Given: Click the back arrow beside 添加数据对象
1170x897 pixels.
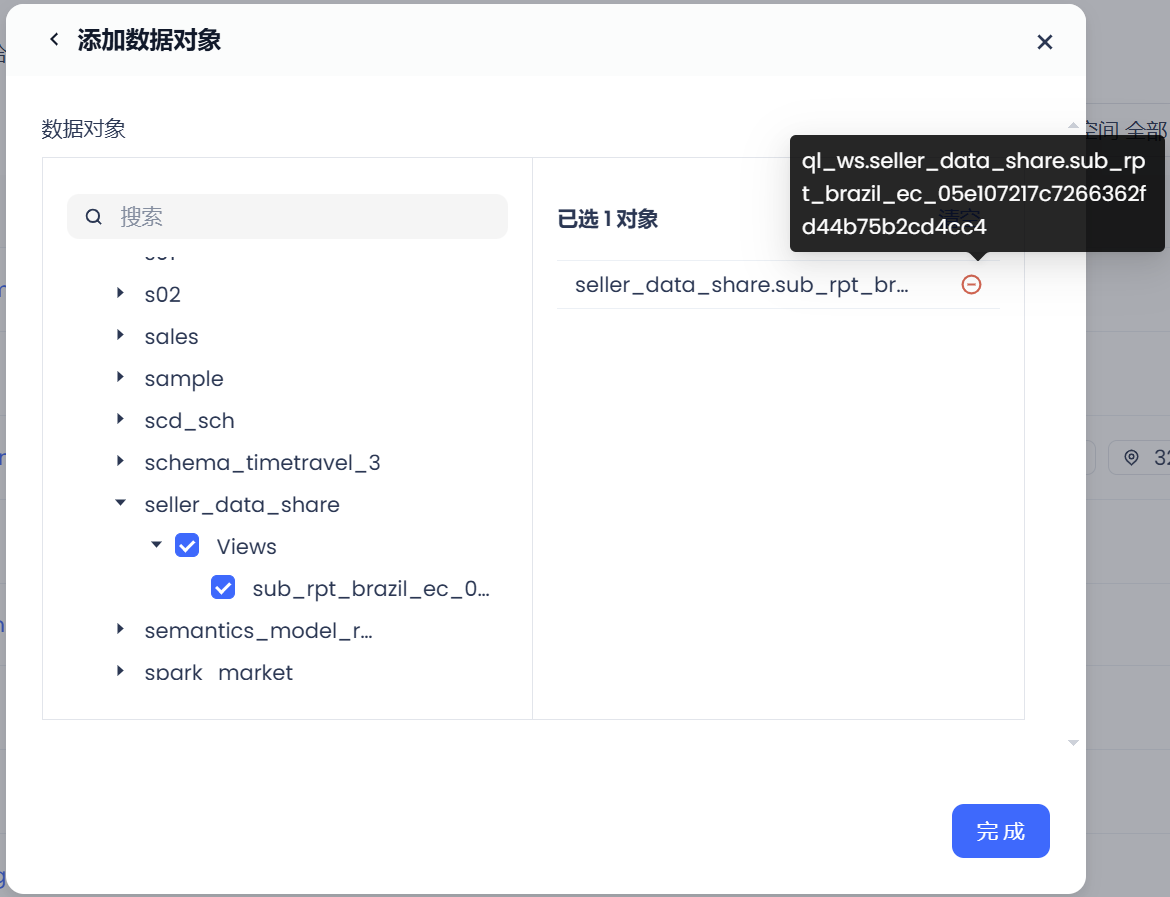Looking at the screenshot, I should click(x=54, y=40).
